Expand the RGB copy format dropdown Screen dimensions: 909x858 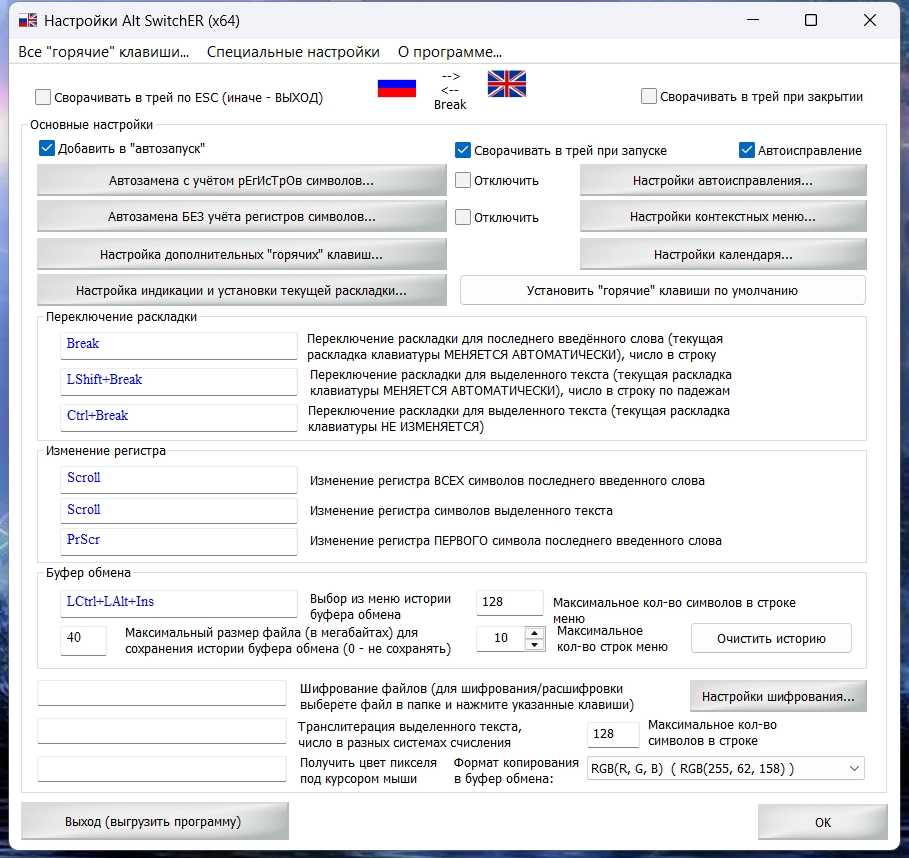coord(854,769)
